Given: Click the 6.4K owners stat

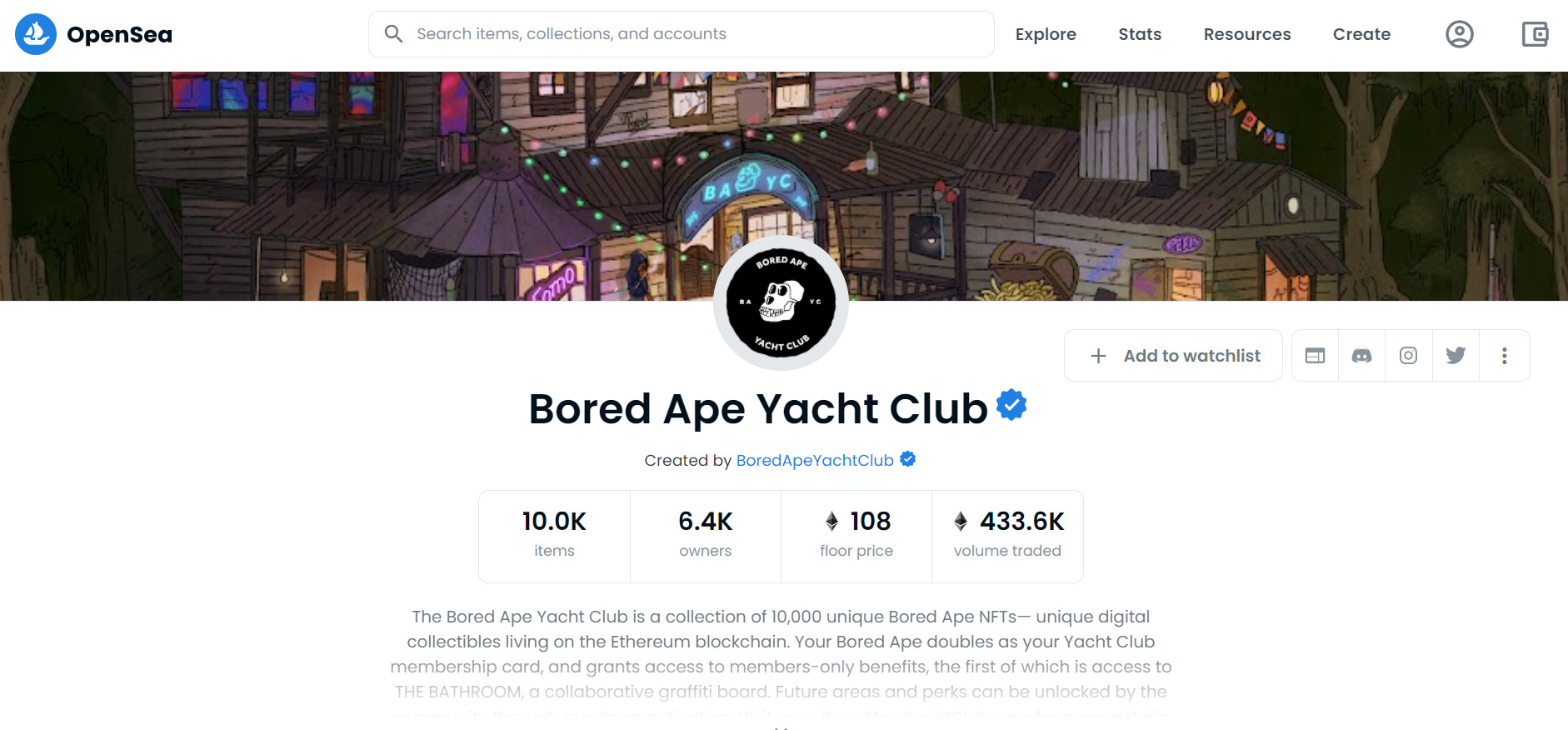Looking at the screenshot, I should click(705, 536).
